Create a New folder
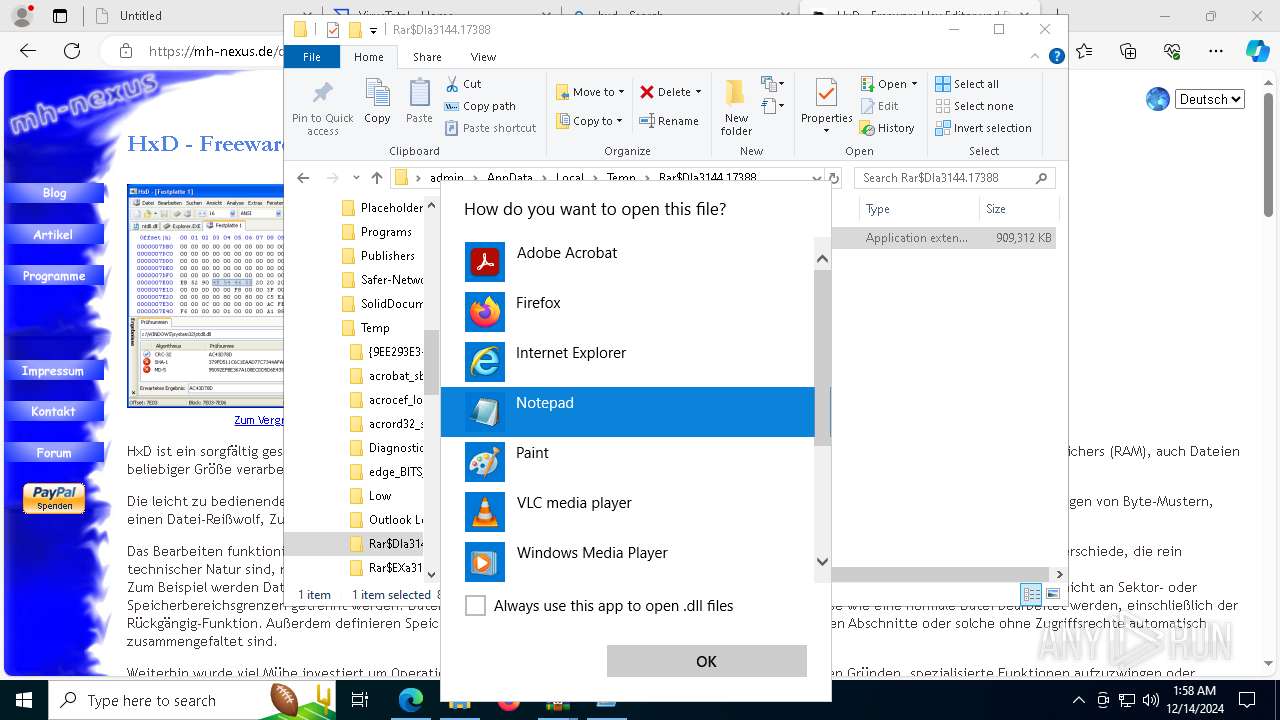1280x720 pixels. click(x=736, y=107)
